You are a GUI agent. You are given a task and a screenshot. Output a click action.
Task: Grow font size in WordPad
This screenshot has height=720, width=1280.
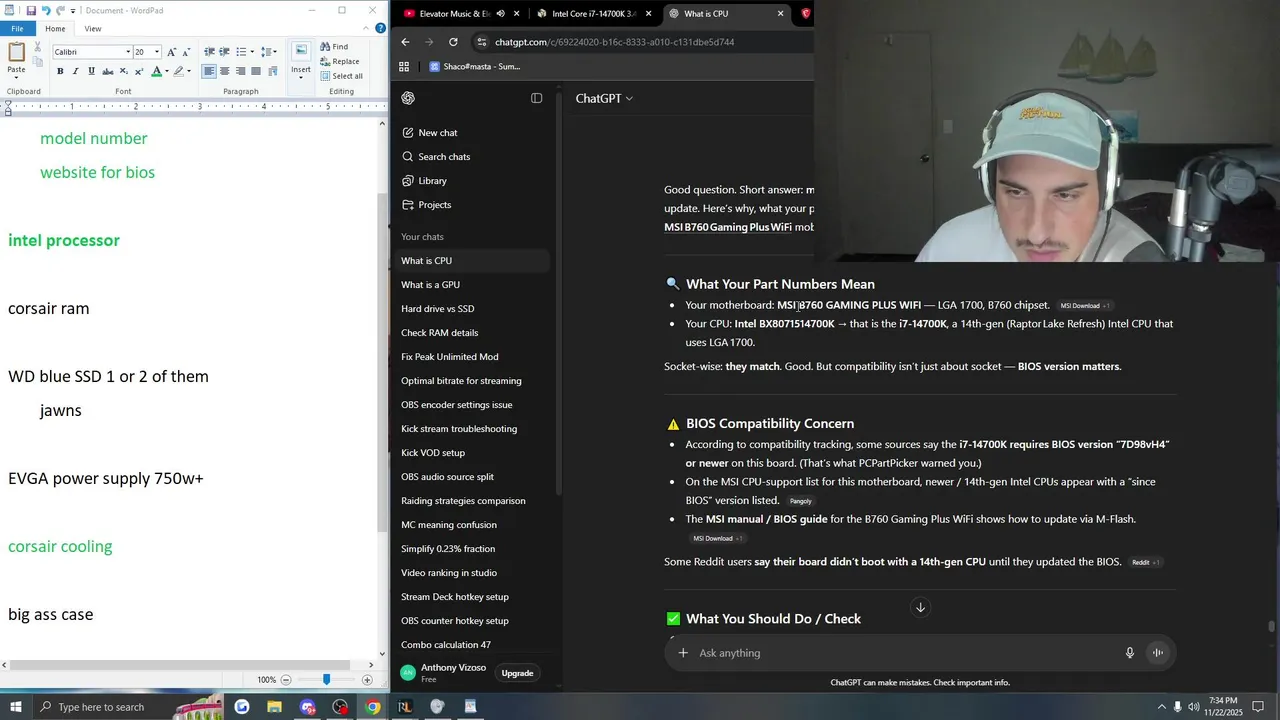(x=171, y=52)
